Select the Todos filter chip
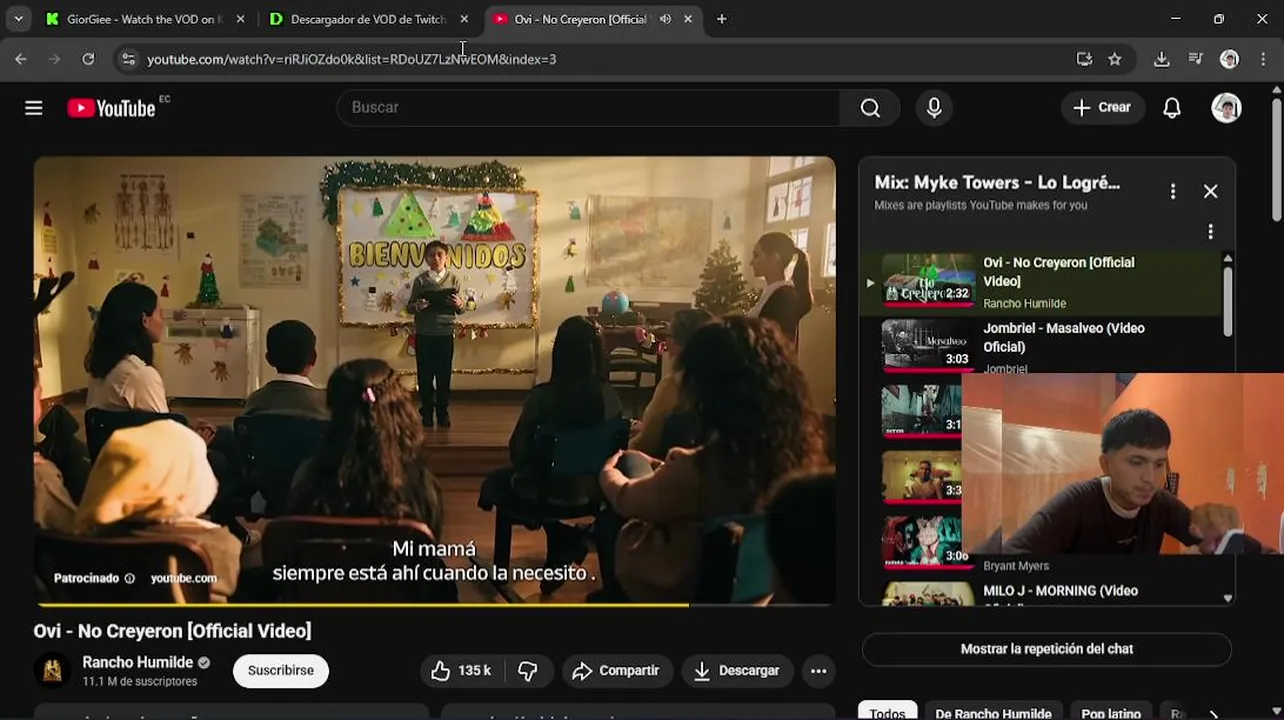The image size is (1284, 720). click(887, 713)
